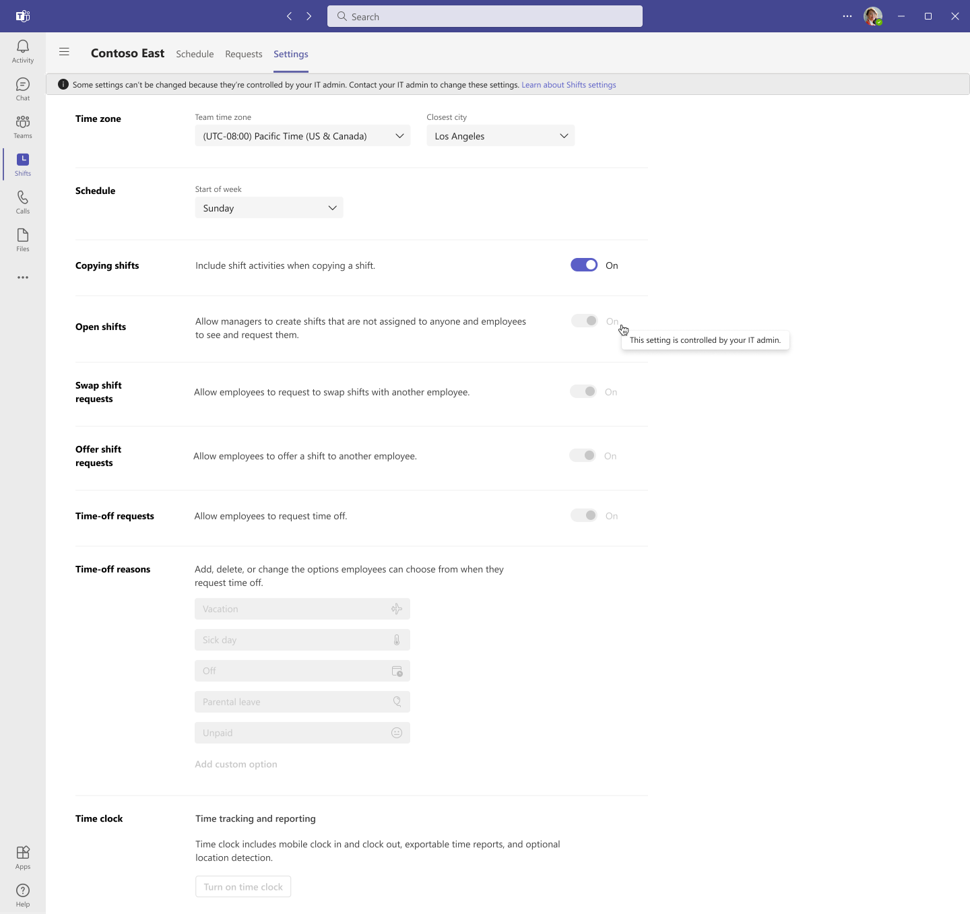
Task: Click the back navigation arrow
Action: pos(289,17)
